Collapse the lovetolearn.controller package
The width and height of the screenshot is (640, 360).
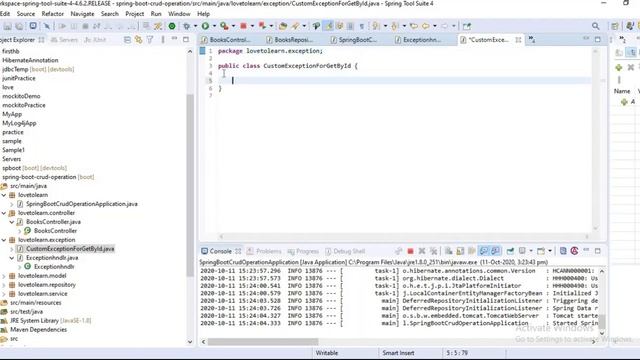[x=4, y=213]
